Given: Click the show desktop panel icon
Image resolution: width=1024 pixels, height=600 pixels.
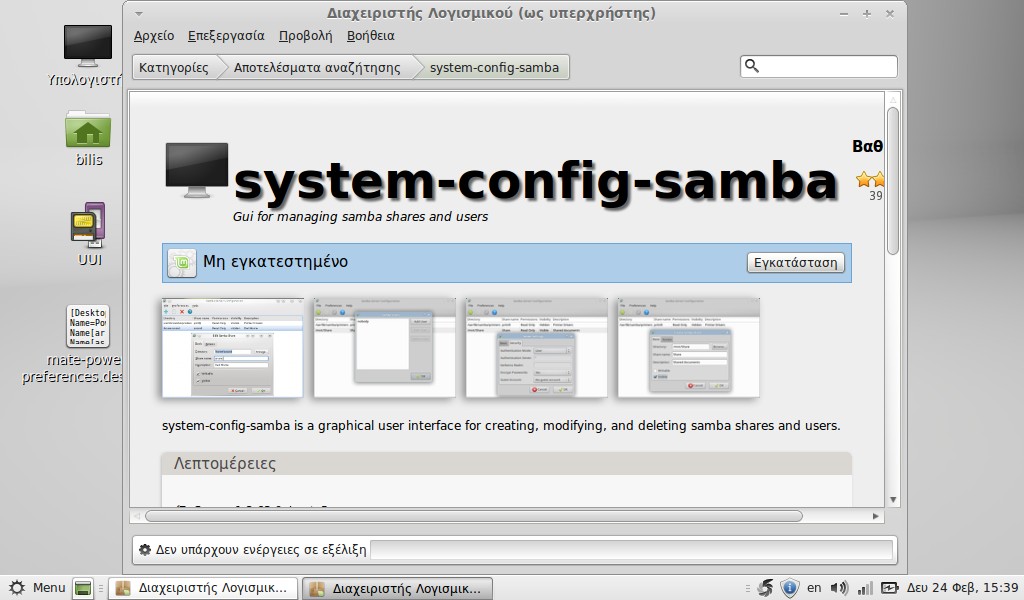Looking at the screenshot, I should 83,588.
